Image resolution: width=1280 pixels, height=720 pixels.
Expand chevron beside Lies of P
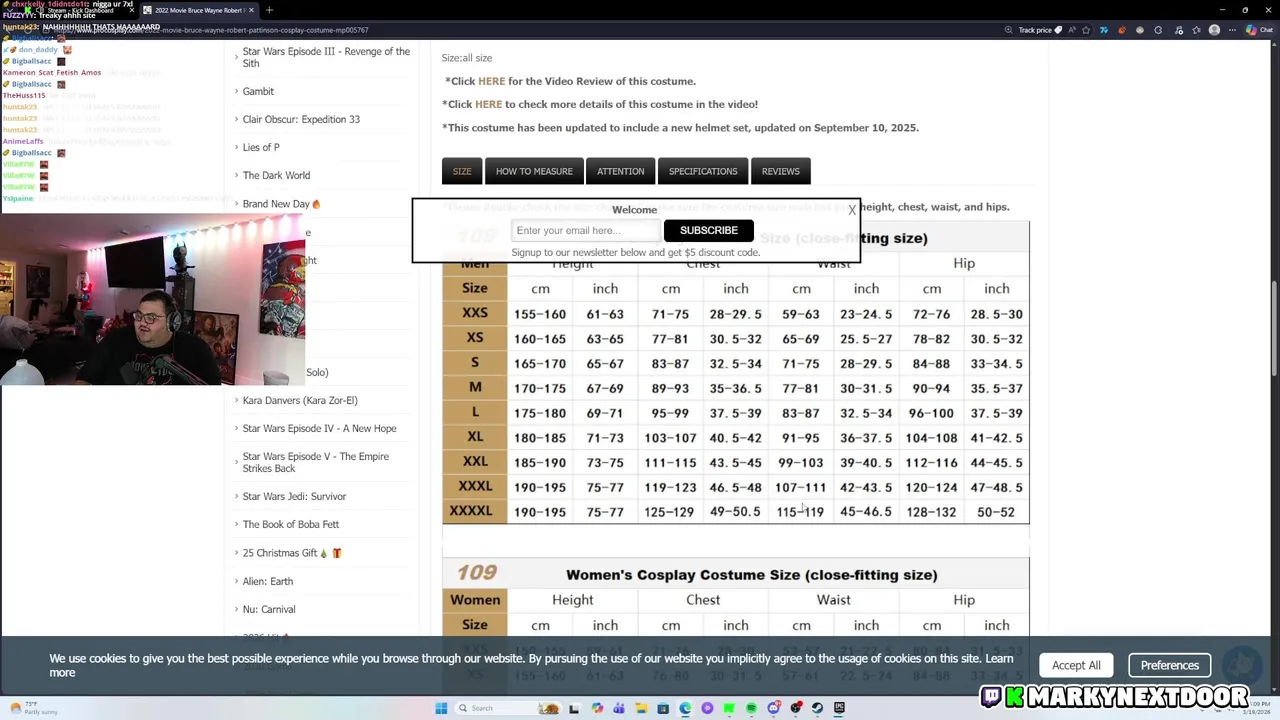[236, 147]
